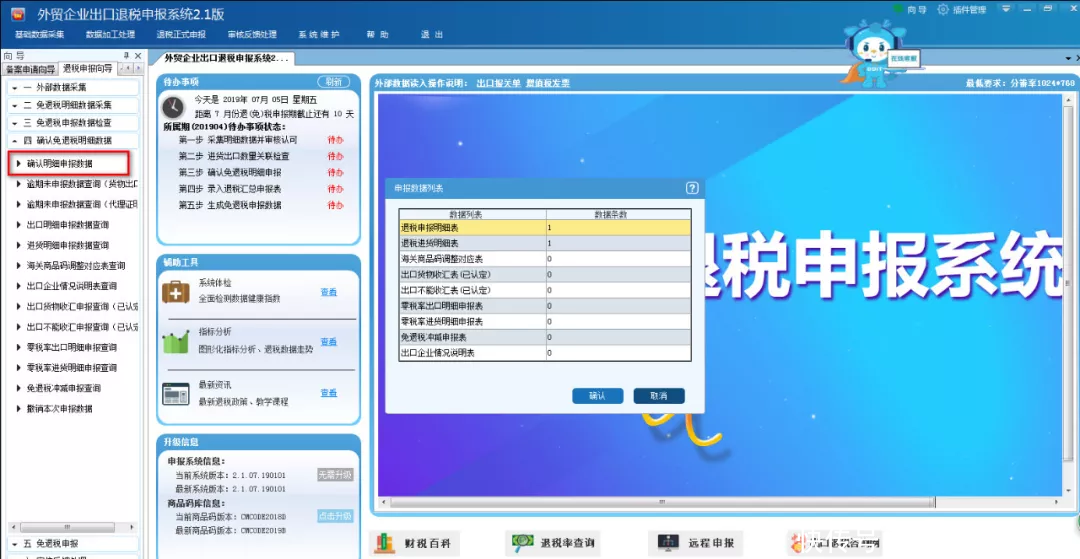Click the 插件管理 gear icon
1080x559 pixels.
click(x=944, y=9)
